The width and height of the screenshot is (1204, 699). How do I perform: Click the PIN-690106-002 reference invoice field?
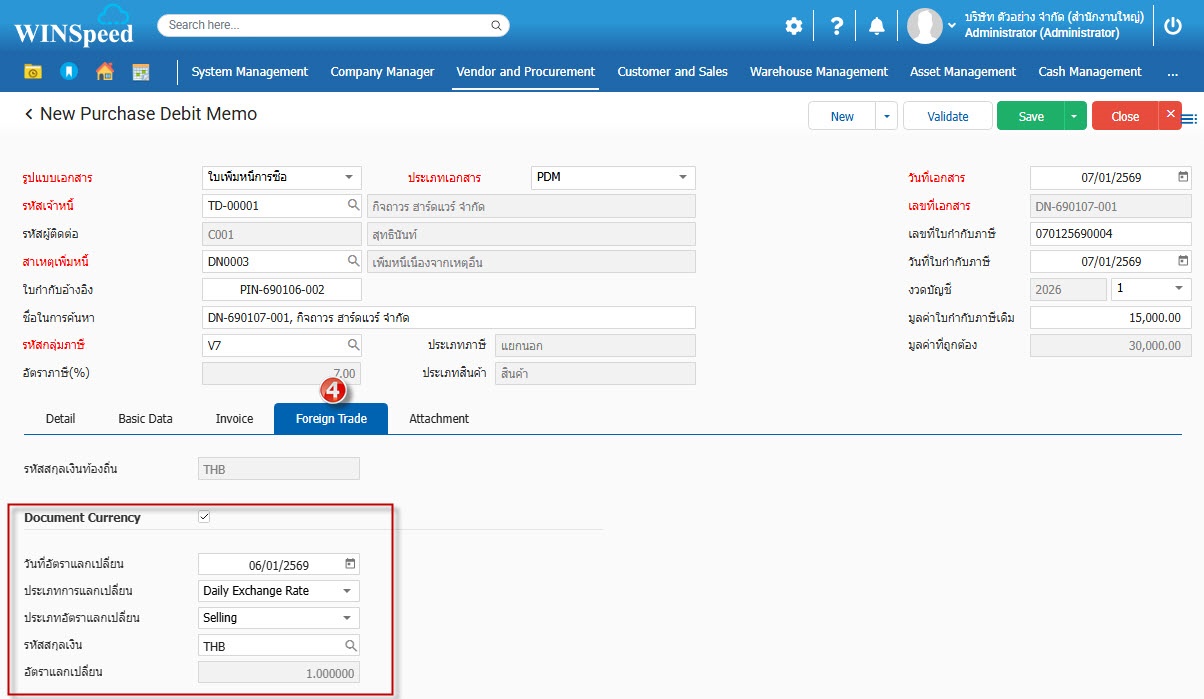[281, 290]
